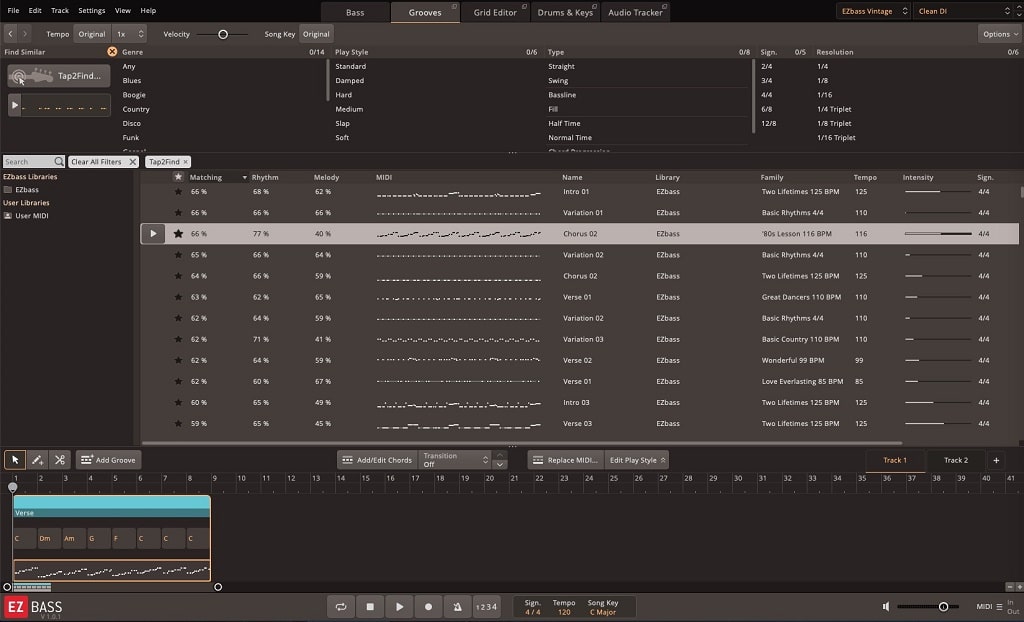
Task: Mute output with the speaker icon
Action: coord(886,606)
